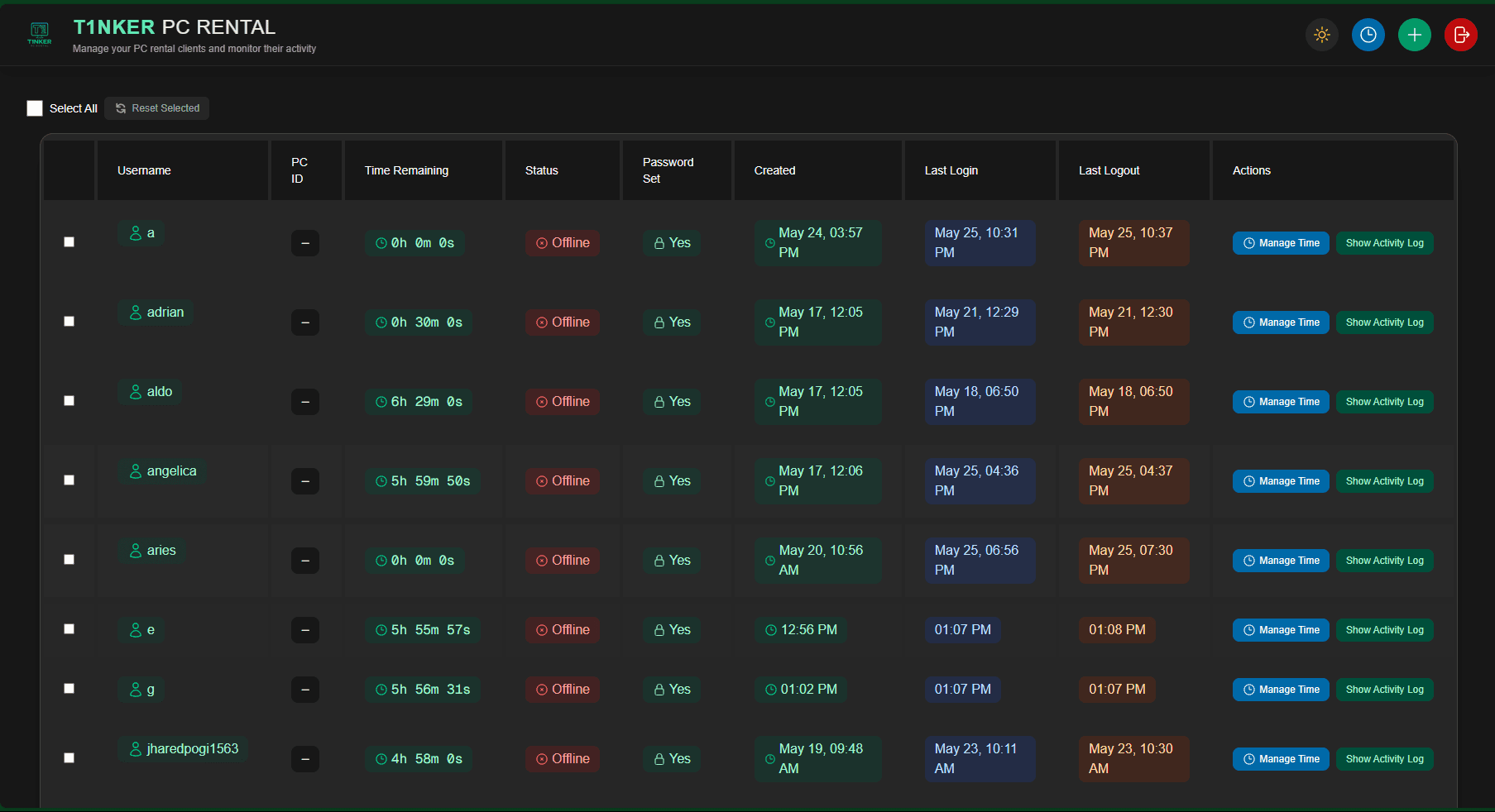Image resolution: width=1495 pixels, height=812 pixels.
Task: Select checkbox for user g
Action: click(x=69, y=689)
